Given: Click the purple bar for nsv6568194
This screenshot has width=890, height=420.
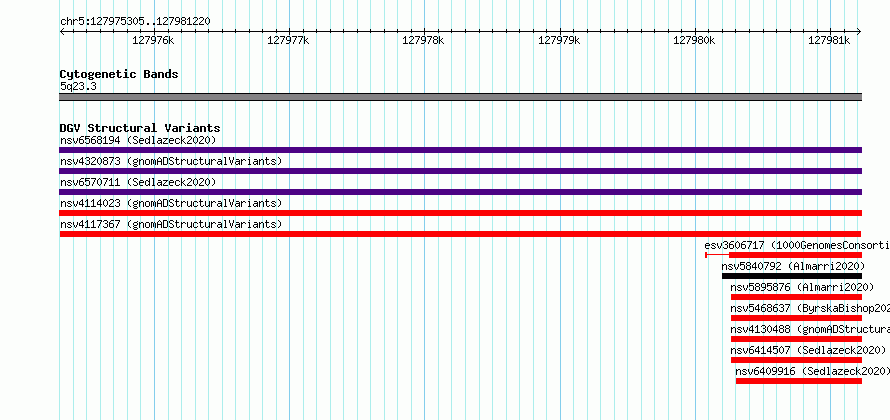Looking at the screenshot, I should pos(460,150).
